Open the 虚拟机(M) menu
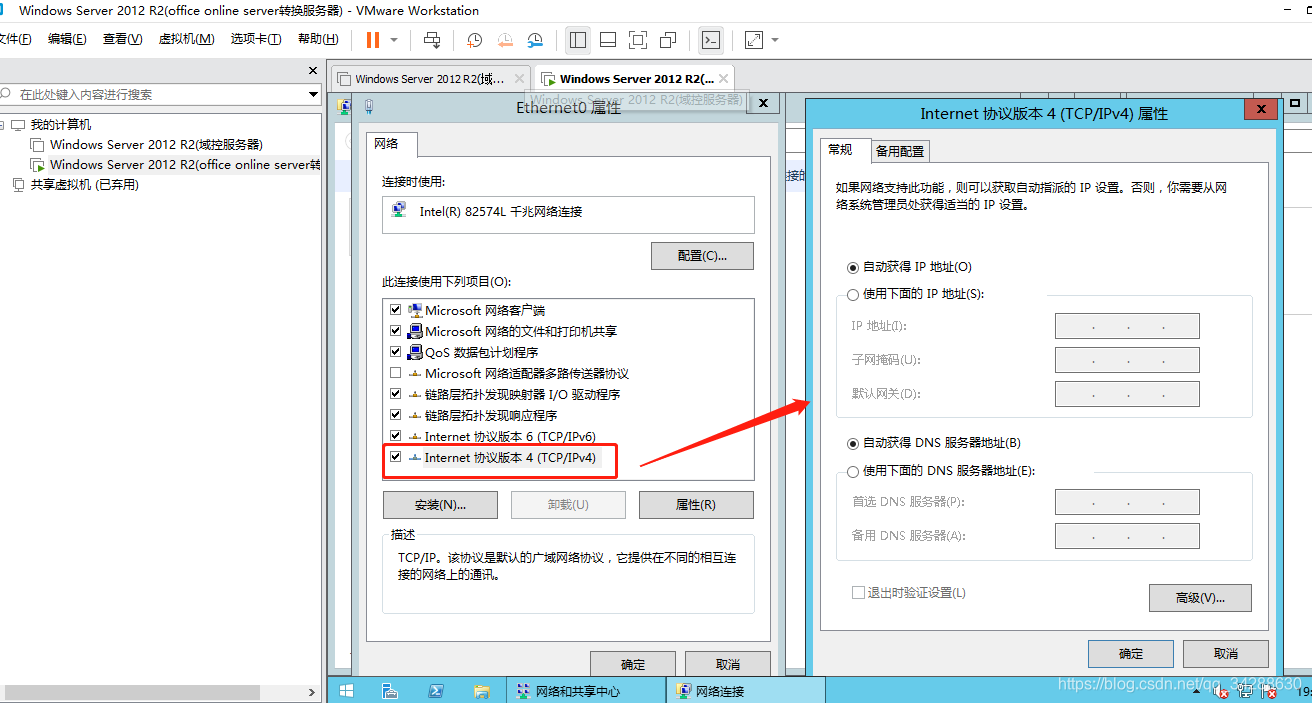 (x=186, y=39)
